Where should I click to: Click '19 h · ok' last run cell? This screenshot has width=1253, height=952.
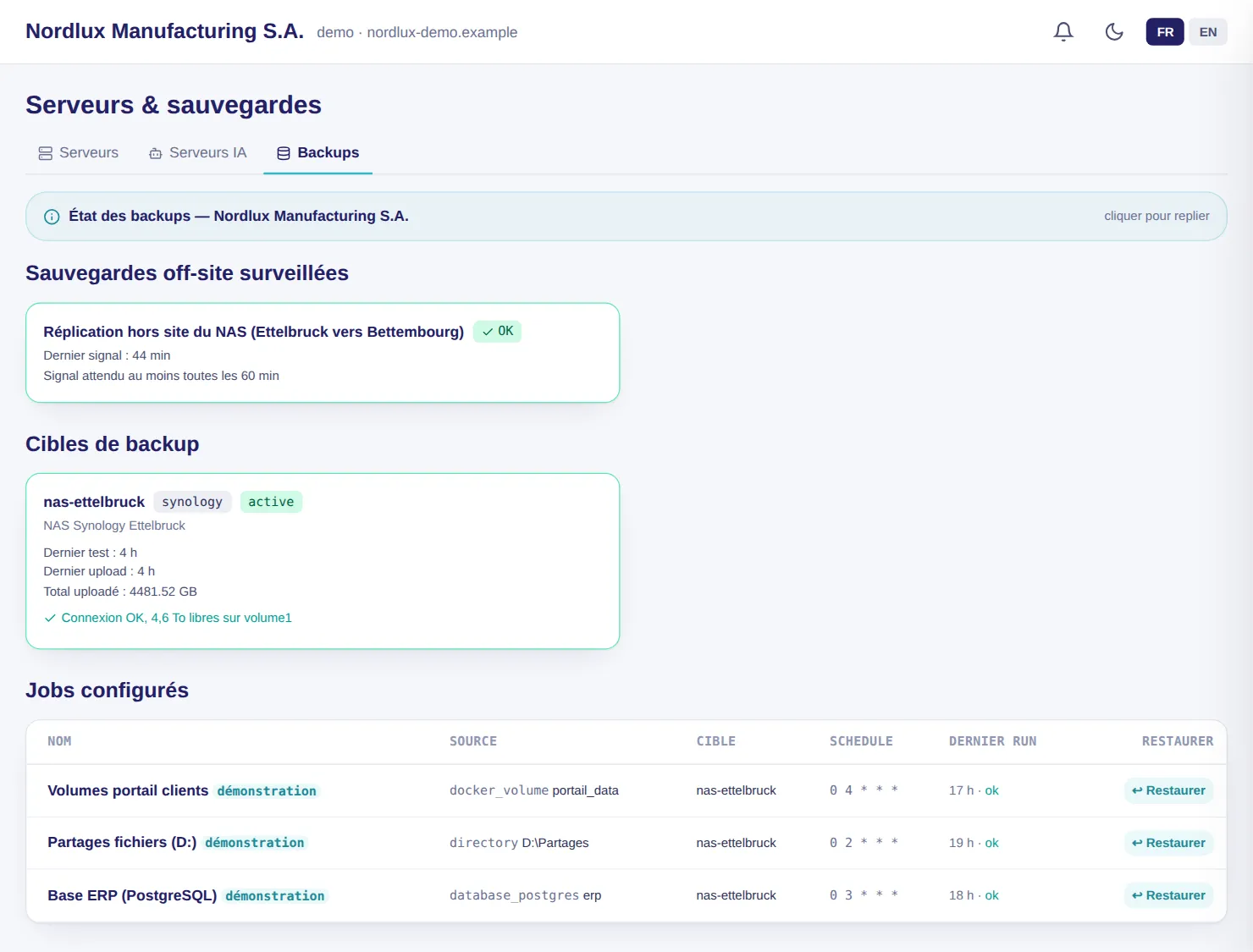pyautogui.click(x=974, y=843)
